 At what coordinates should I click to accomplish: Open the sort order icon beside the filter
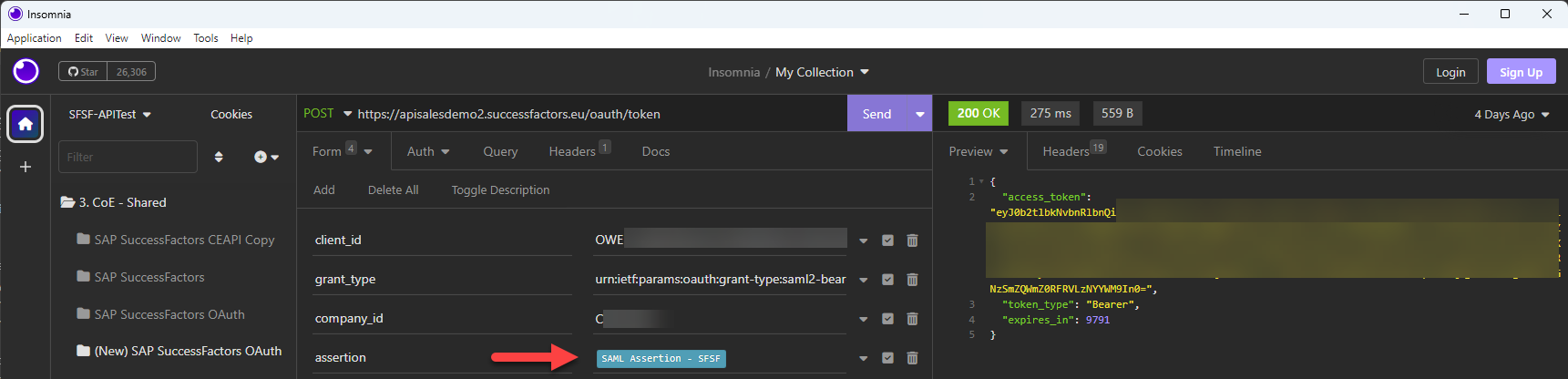(219, 157)
